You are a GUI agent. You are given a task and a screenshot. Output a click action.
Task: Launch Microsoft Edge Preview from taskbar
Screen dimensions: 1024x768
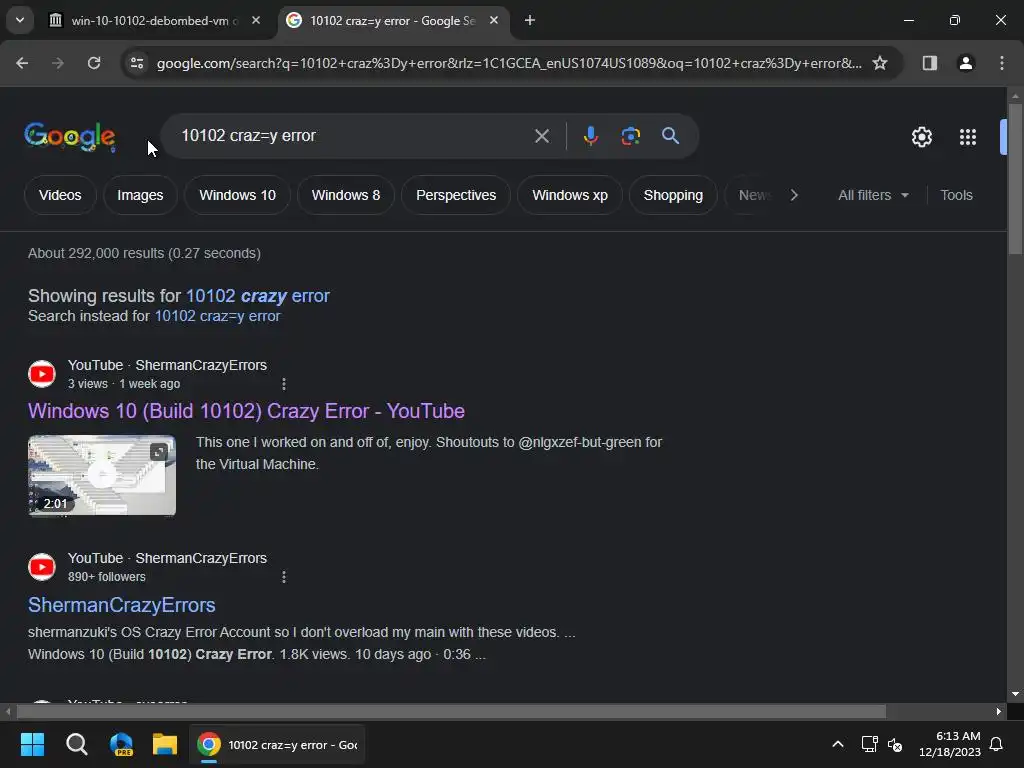tap(121, 744)
